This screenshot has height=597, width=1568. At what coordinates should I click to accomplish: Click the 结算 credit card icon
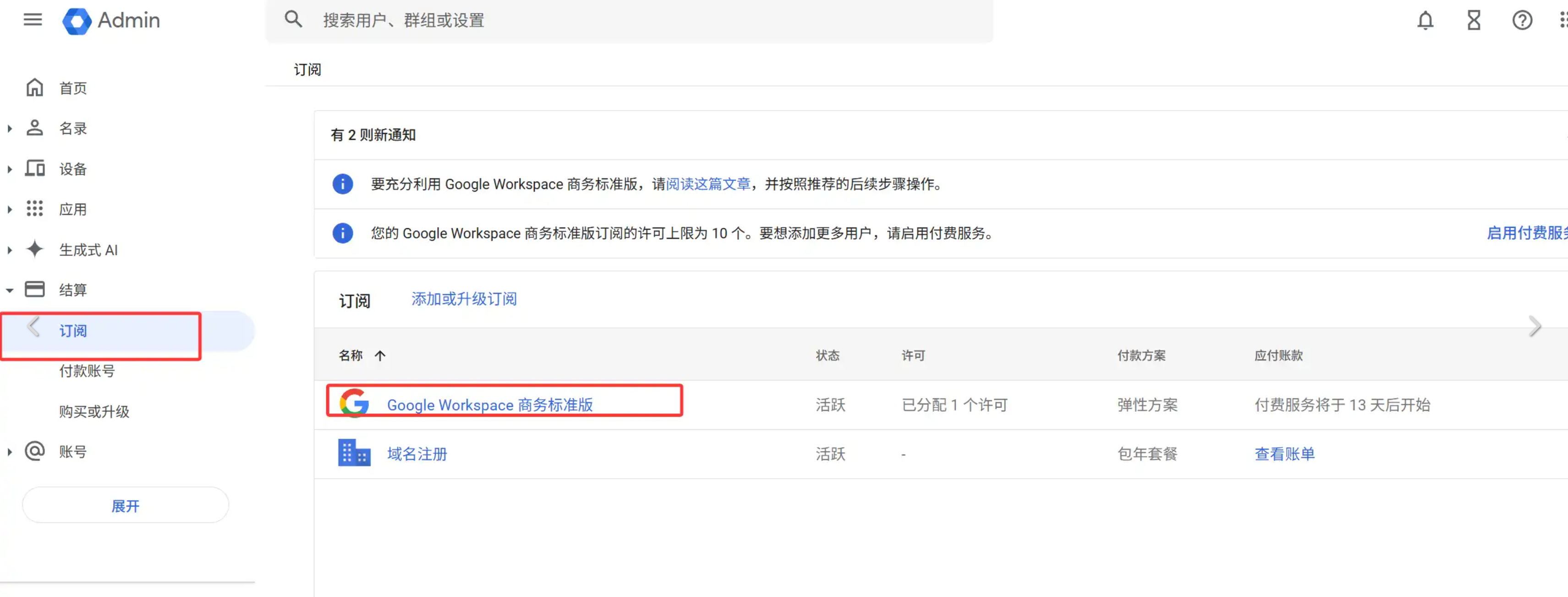tap(35, 289)
